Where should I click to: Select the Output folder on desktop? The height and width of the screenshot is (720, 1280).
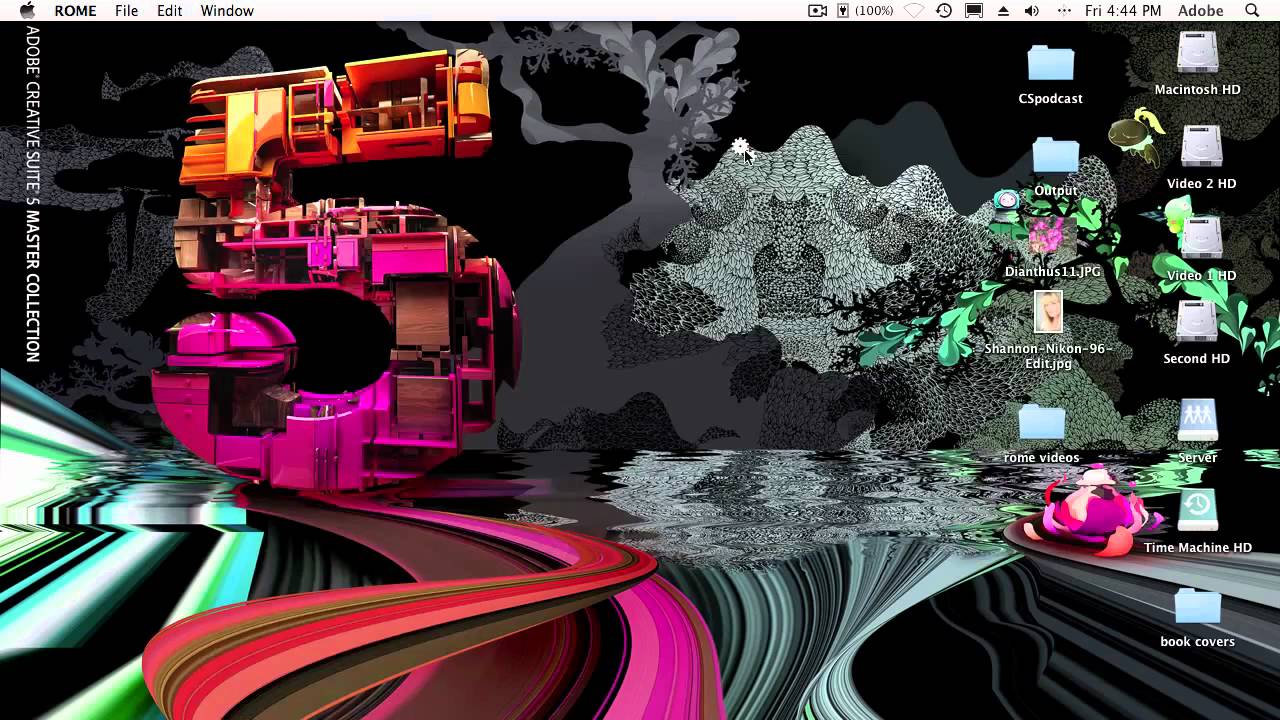pyautogui.click(x=1056, y=156)
